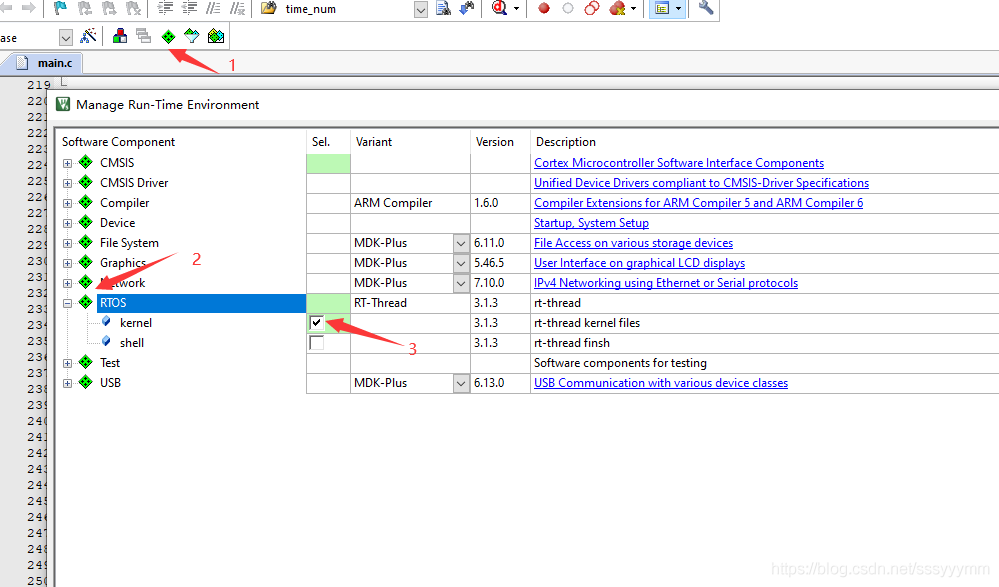The image size is (999, 587).
Task: Open Unified Device Drivers CMSIS-Driver link
Action: (701, 183)
